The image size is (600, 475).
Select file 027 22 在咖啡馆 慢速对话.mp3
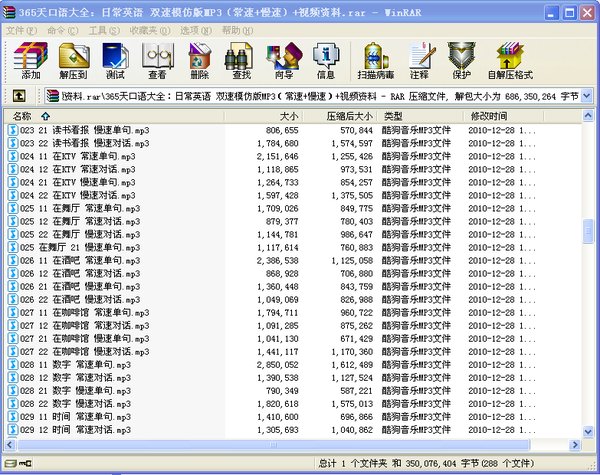[85, 351]
